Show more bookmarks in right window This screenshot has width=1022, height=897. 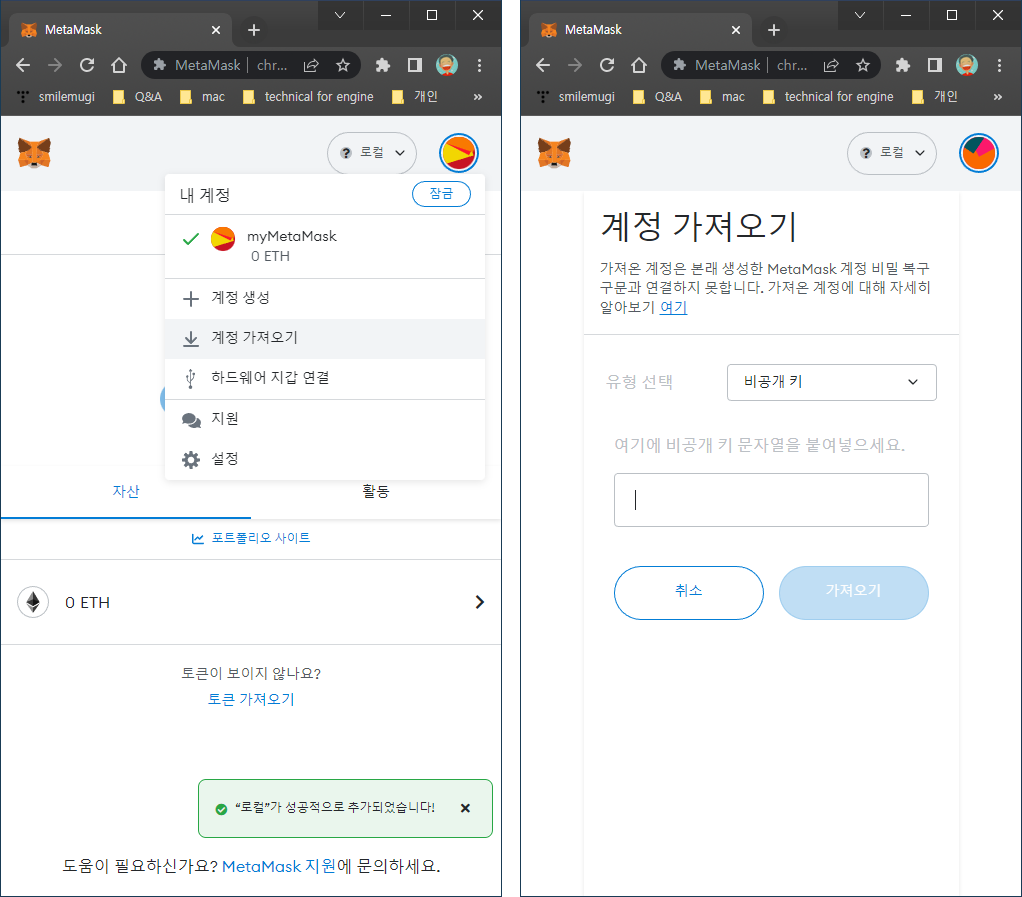coord(998,97)
